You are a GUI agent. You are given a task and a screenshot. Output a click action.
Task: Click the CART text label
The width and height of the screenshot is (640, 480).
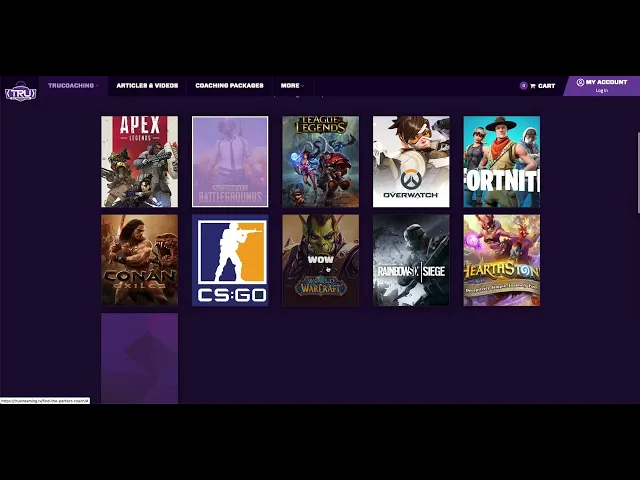(547, 86)
